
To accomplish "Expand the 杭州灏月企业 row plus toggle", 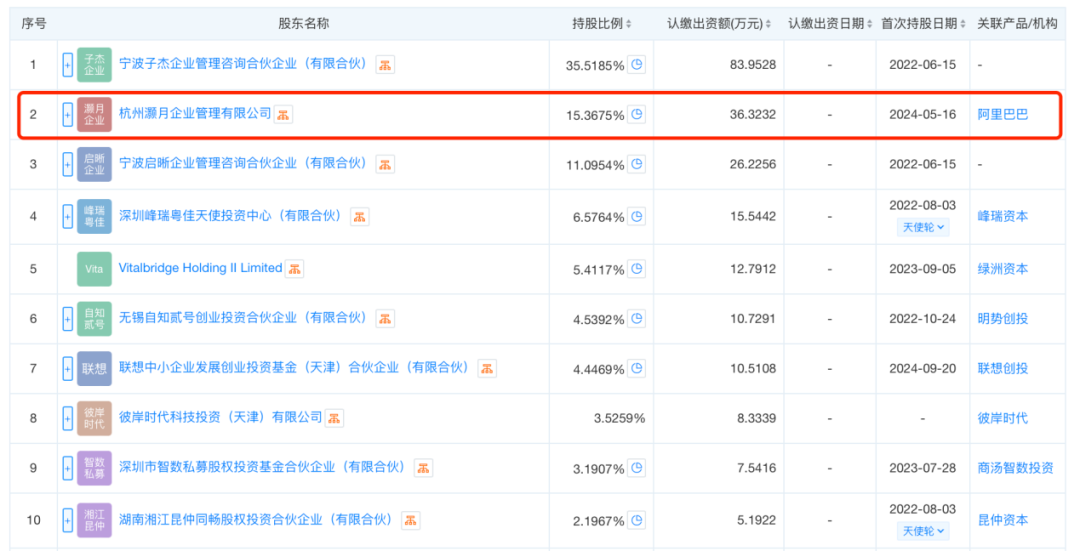I will pos(68,115).
